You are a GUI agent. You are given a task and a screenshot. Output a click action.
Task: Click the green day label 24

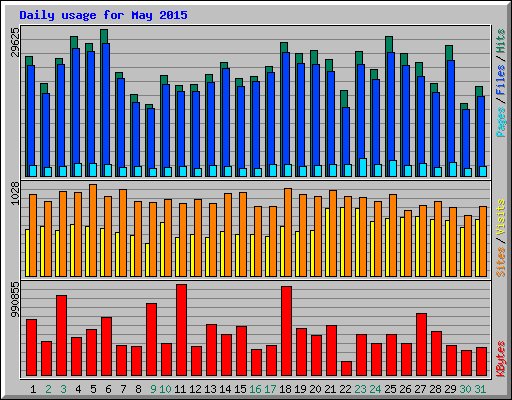coord(375,389)
